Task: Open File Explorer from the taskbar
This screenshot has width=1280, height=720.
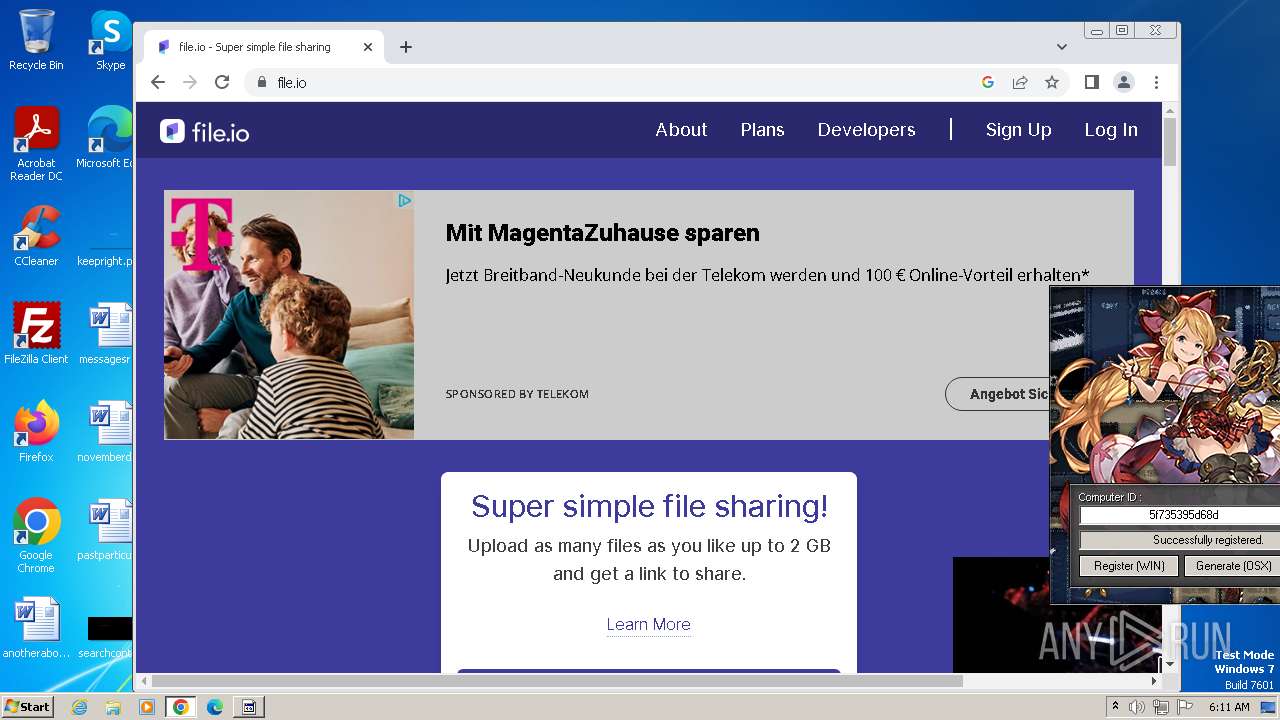Action: 113,707
